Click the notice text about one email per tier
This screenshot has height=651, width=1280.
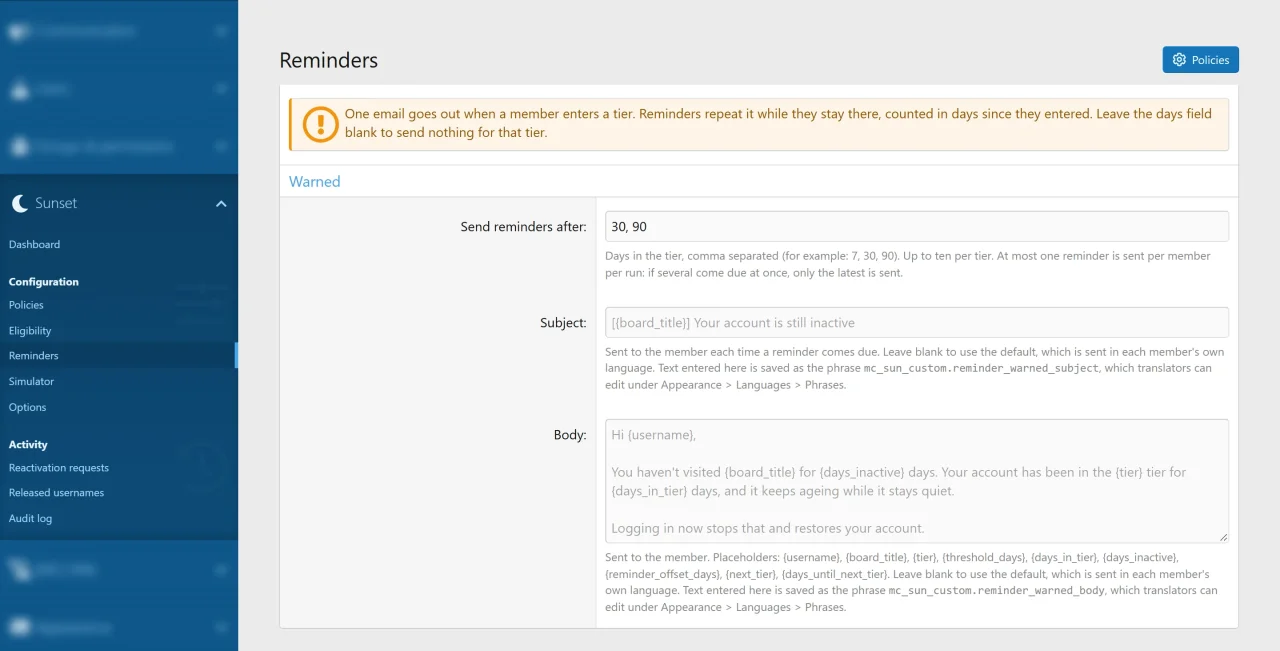780,123
